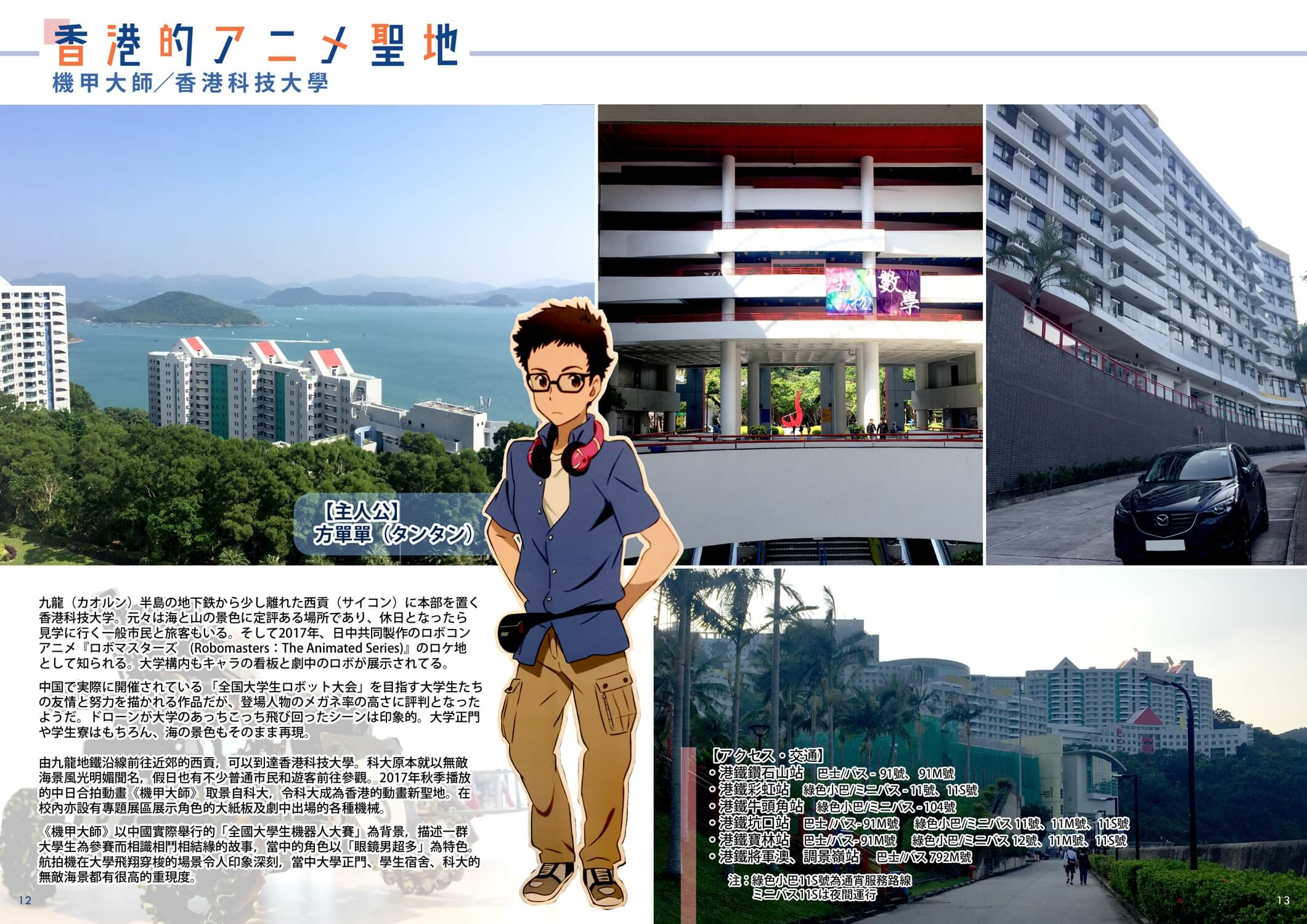This screenshot has width=1307, height=924.
Task: Click the subtitle 機甲大師／香港科技大學
Action: (191, 83)
